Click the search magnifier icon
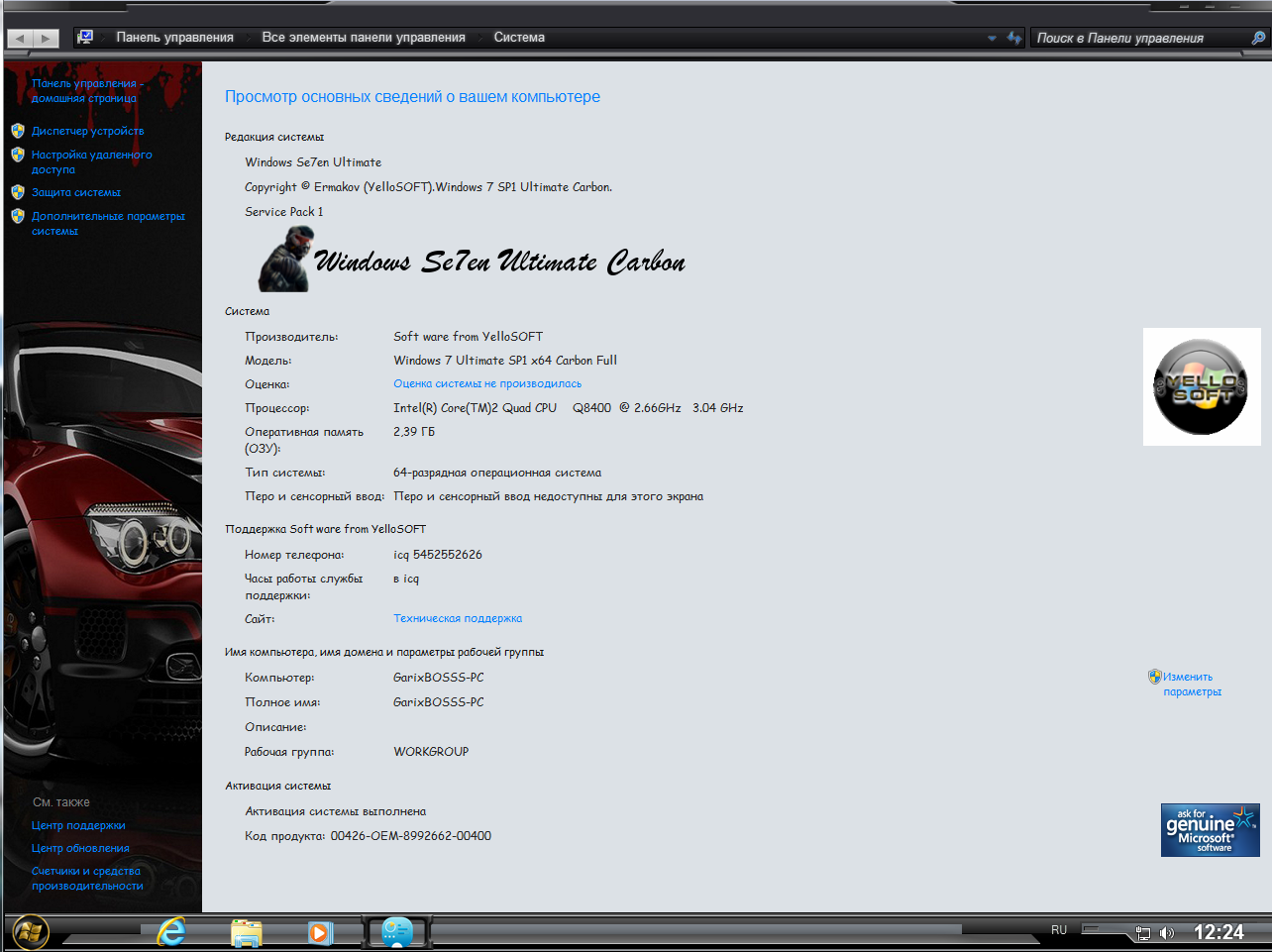 (x=1258, y=38)
